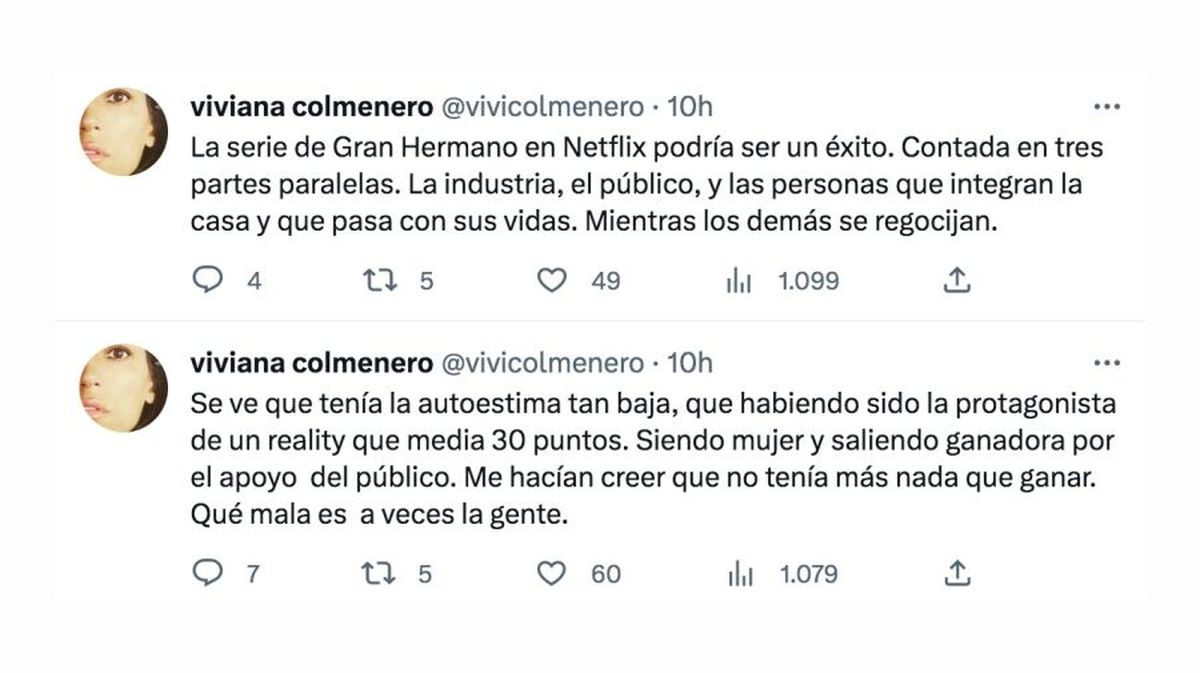Open the more options menu on first tweet

(1109, 102)
